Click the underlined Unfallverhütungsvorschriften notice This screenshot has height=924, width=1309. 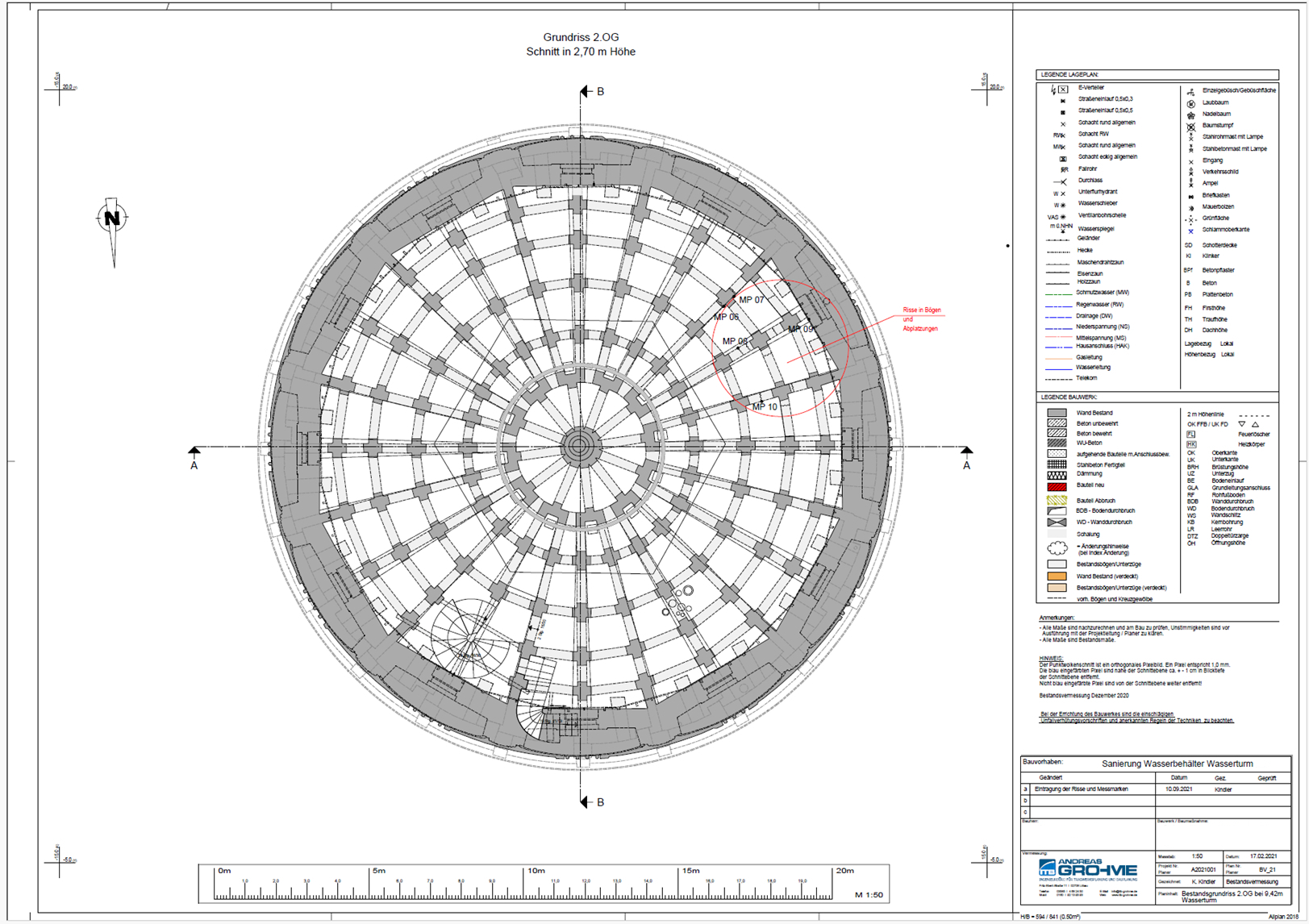[1137, 718]
